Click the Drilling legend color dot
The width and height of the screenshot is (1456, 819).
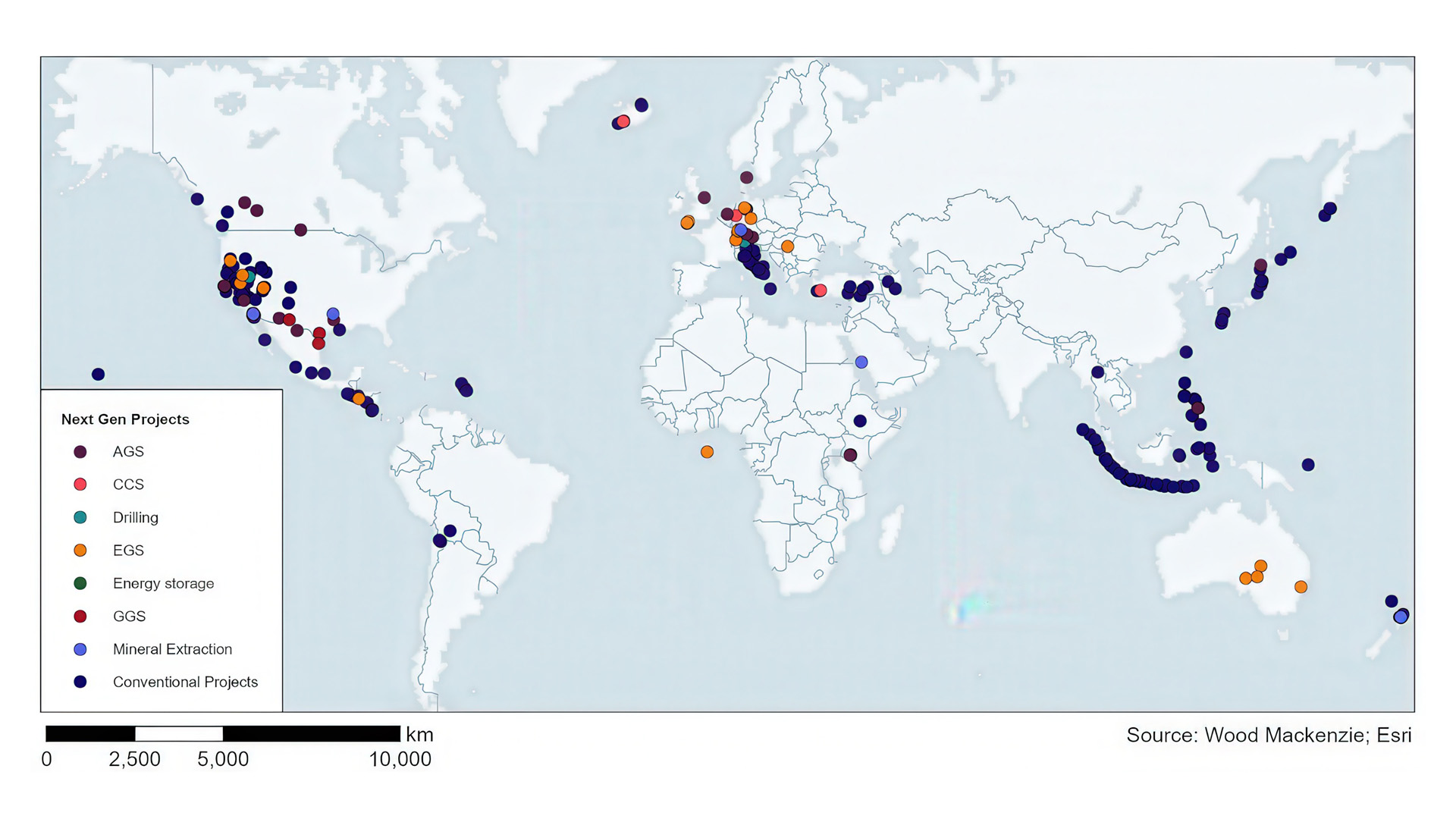[x=80, y=517]
